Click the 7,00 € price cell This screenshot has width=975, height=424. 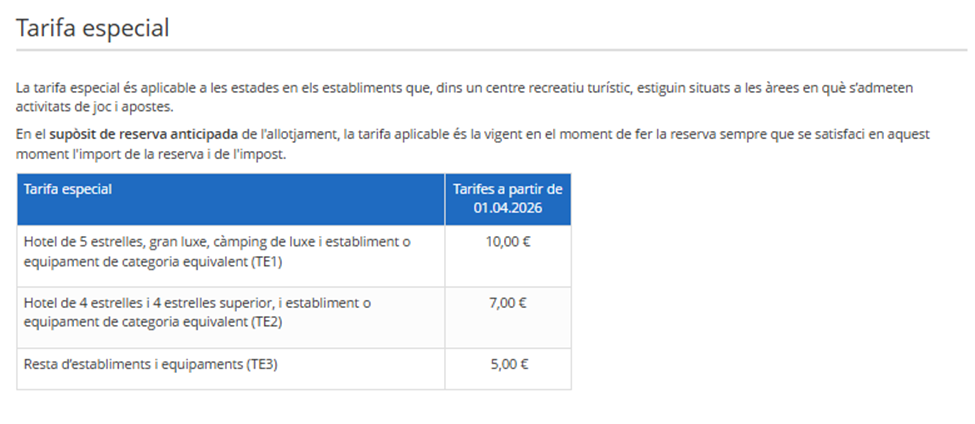508,303
